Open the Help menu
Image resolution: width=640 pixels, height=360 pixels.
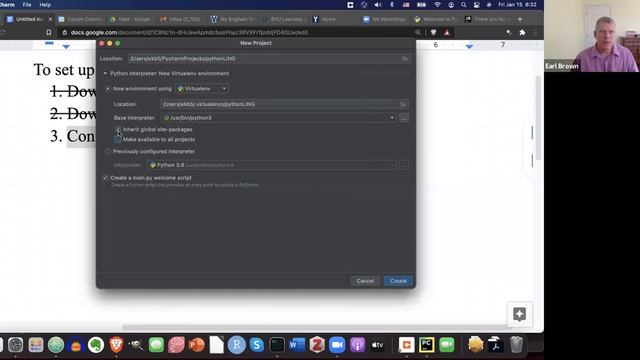(45, 5)
